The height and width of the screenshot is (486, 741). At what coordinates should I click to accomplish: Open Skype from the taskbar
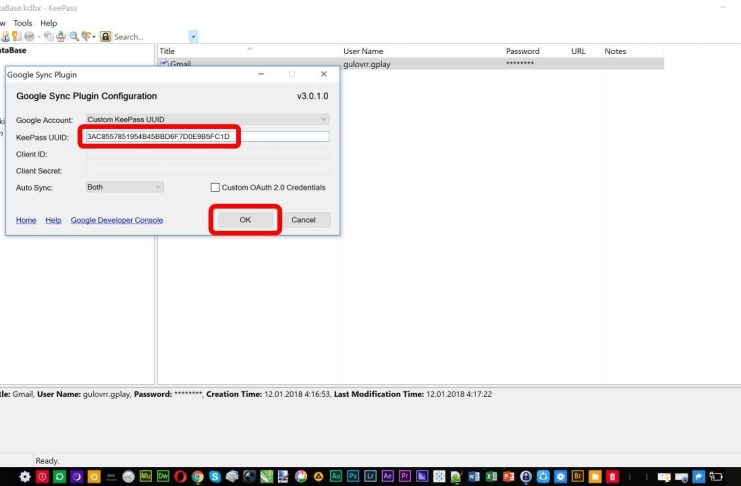pyautogui.click(x=215, y=477)
